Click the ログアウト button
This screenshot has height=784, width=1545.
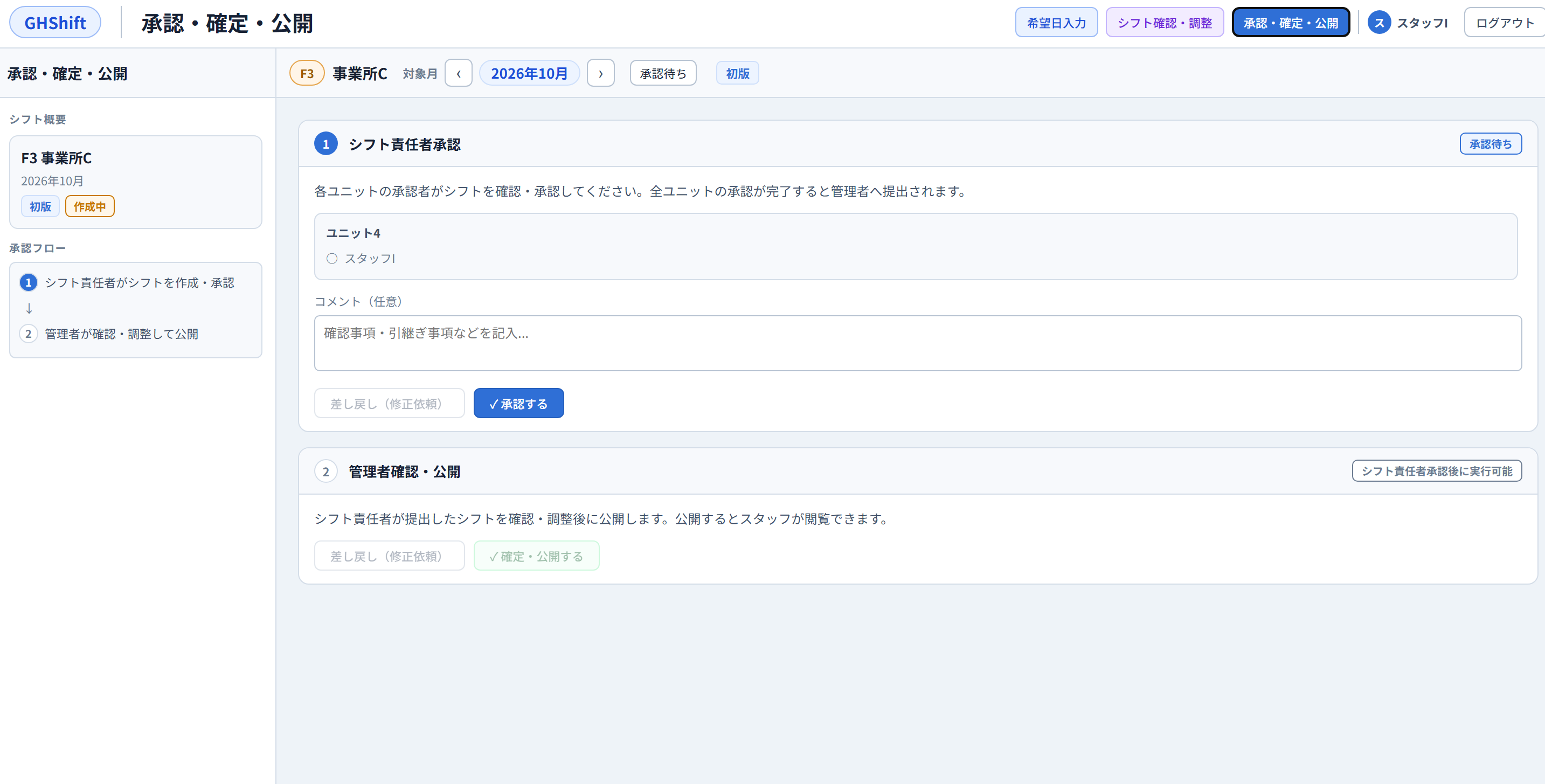(1504, 23)
